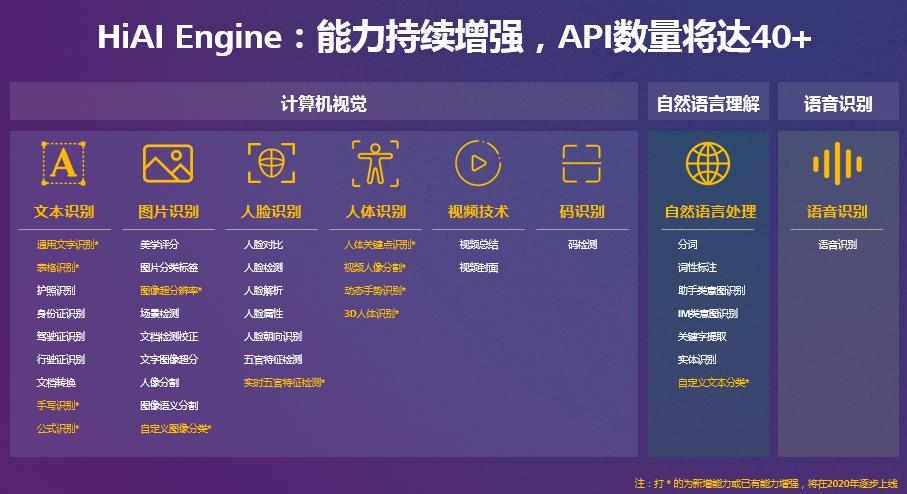Viewport: 907px width, 494px height.
Task: Choose the 人脸解析 entry
Action: (264, 290)
